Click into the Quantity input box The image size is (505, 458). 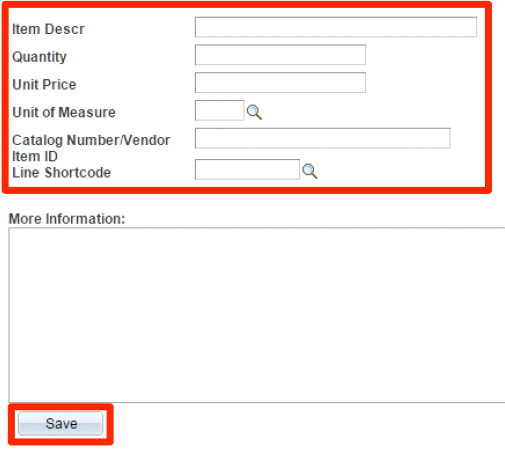(280, 55)
